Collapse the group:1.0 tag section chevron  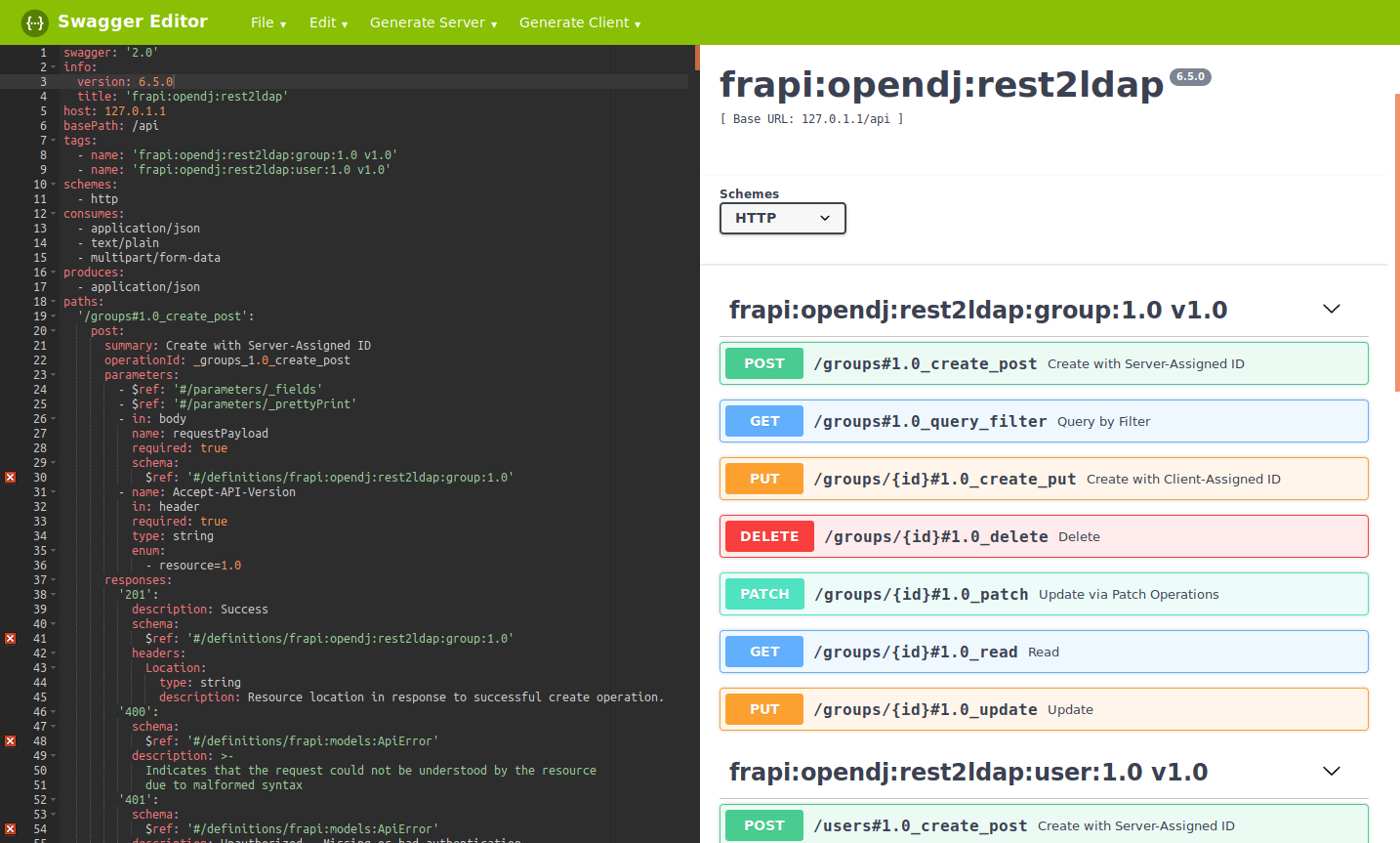(x=1331, y=308)
